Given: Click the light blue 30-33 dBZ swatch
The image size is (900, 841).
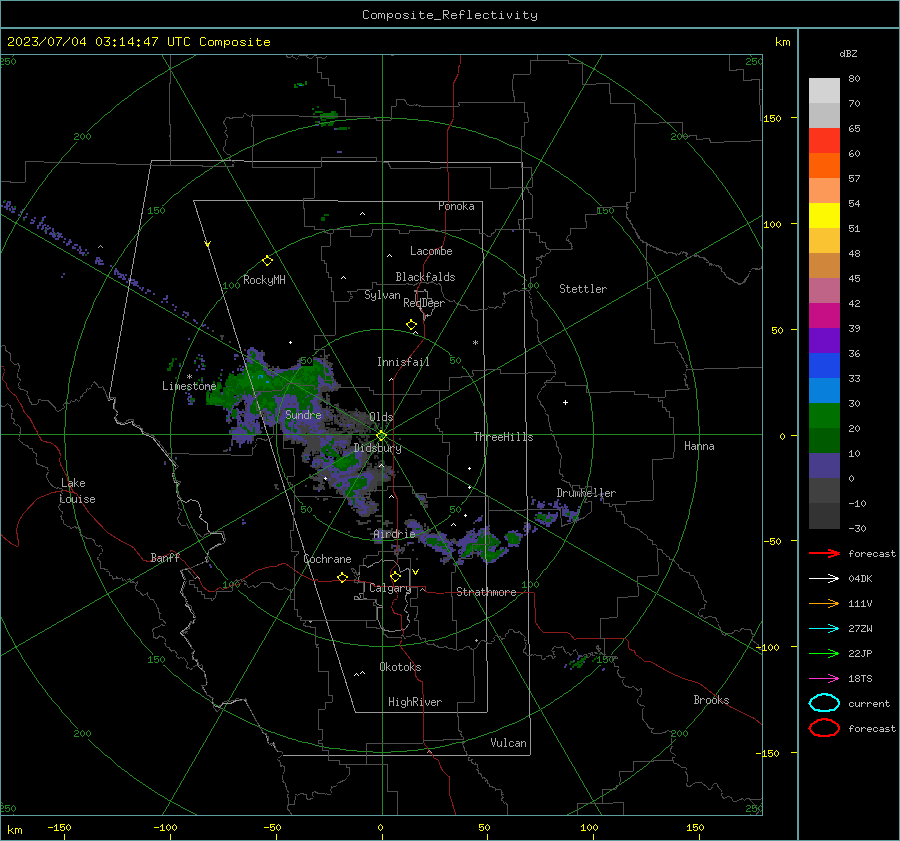Looking at the screenshot, I should tap(824, 390).
